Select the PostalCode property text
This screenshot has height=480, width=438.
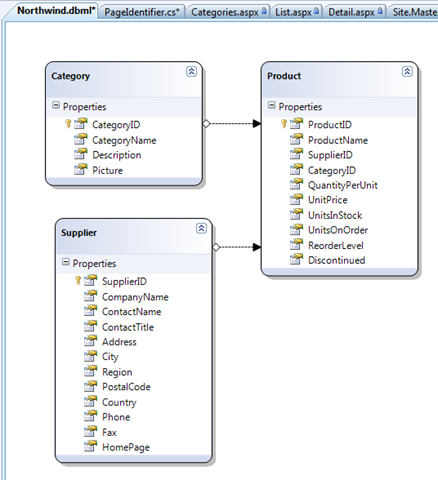tap(126, 387)
